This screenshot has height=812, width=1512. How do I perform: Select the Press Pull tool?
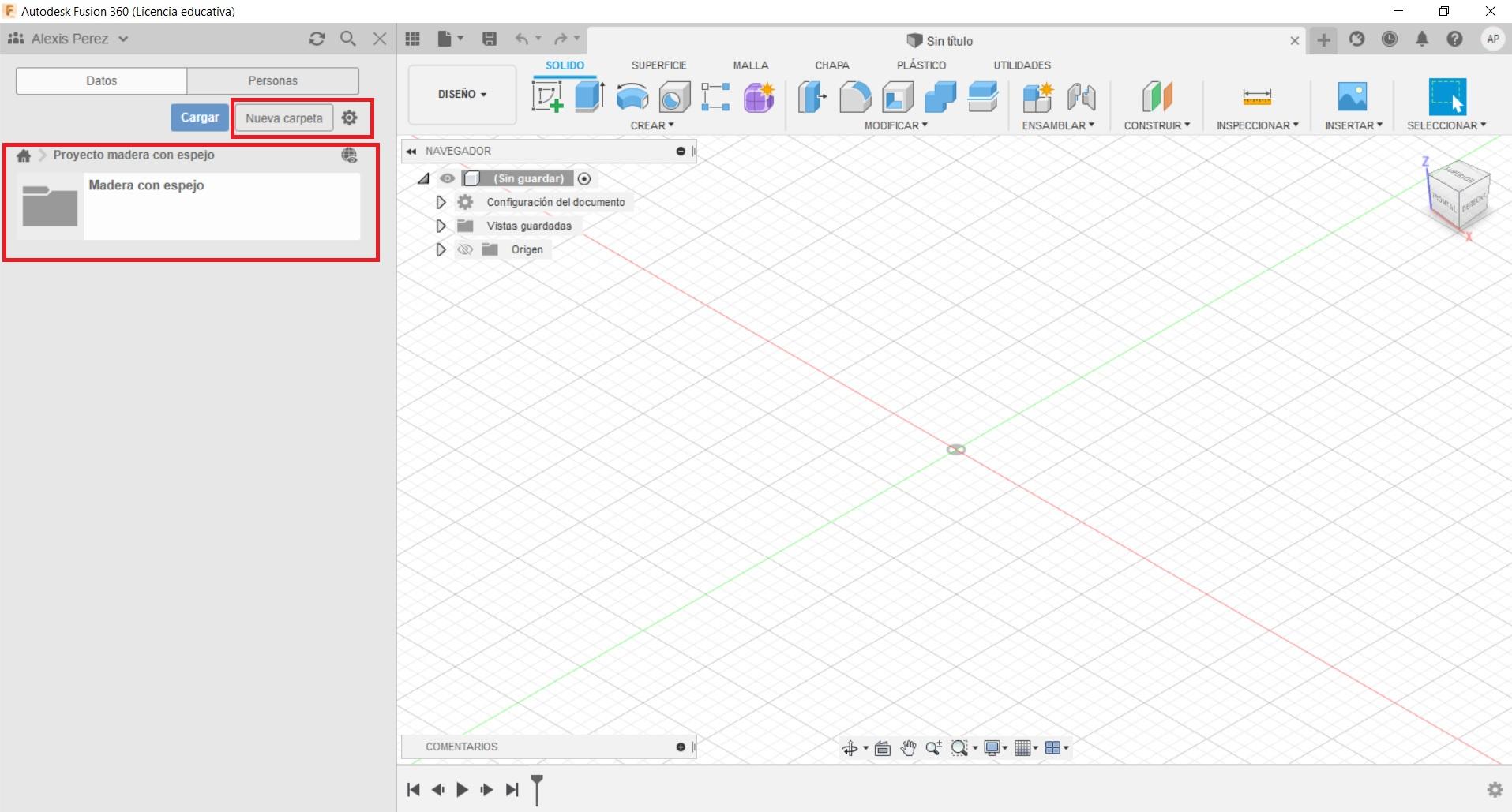812,97
